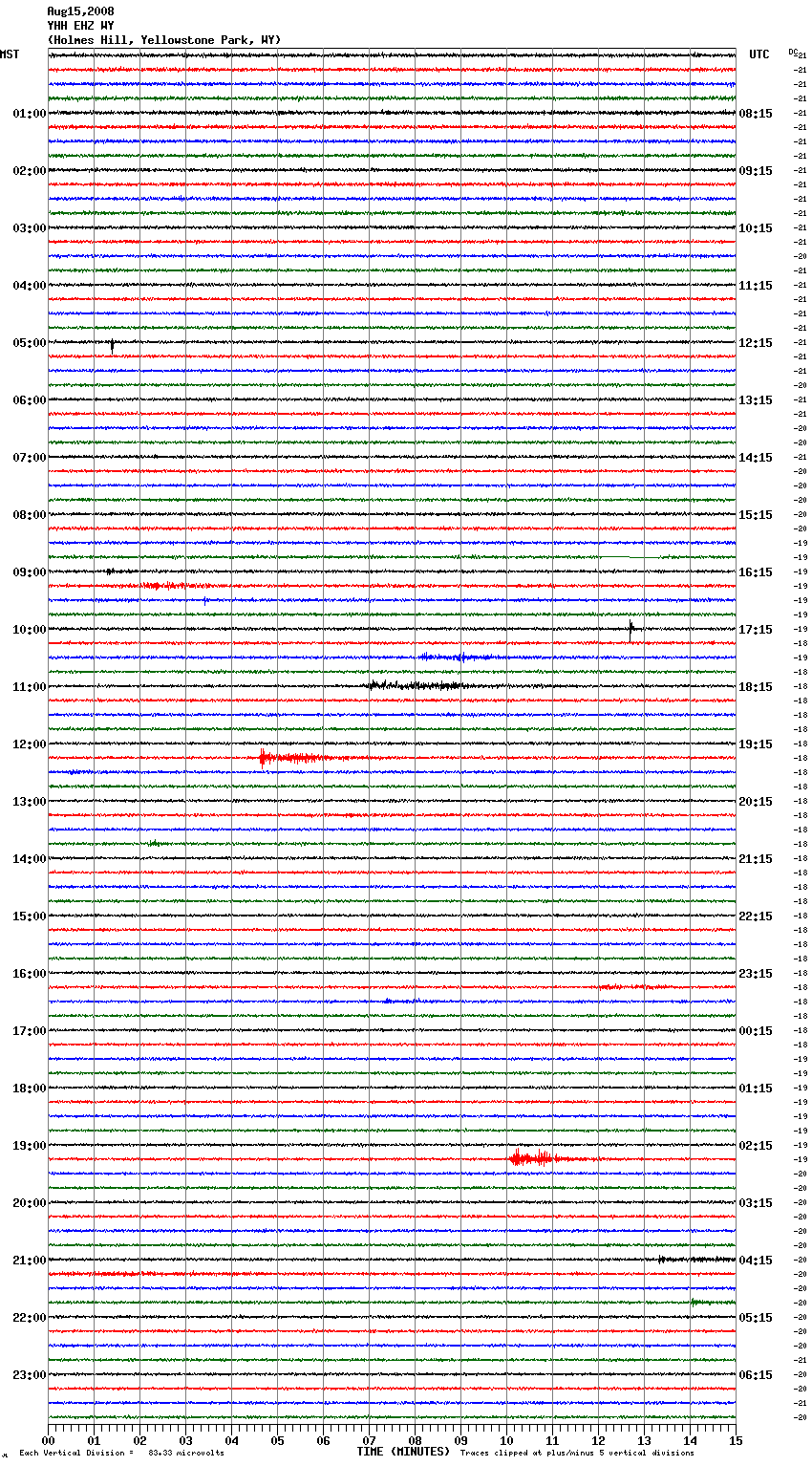The height and width of the screenshot is (1466, 812).
Task: Click the MST timezone label
Action: coord(10,54)
